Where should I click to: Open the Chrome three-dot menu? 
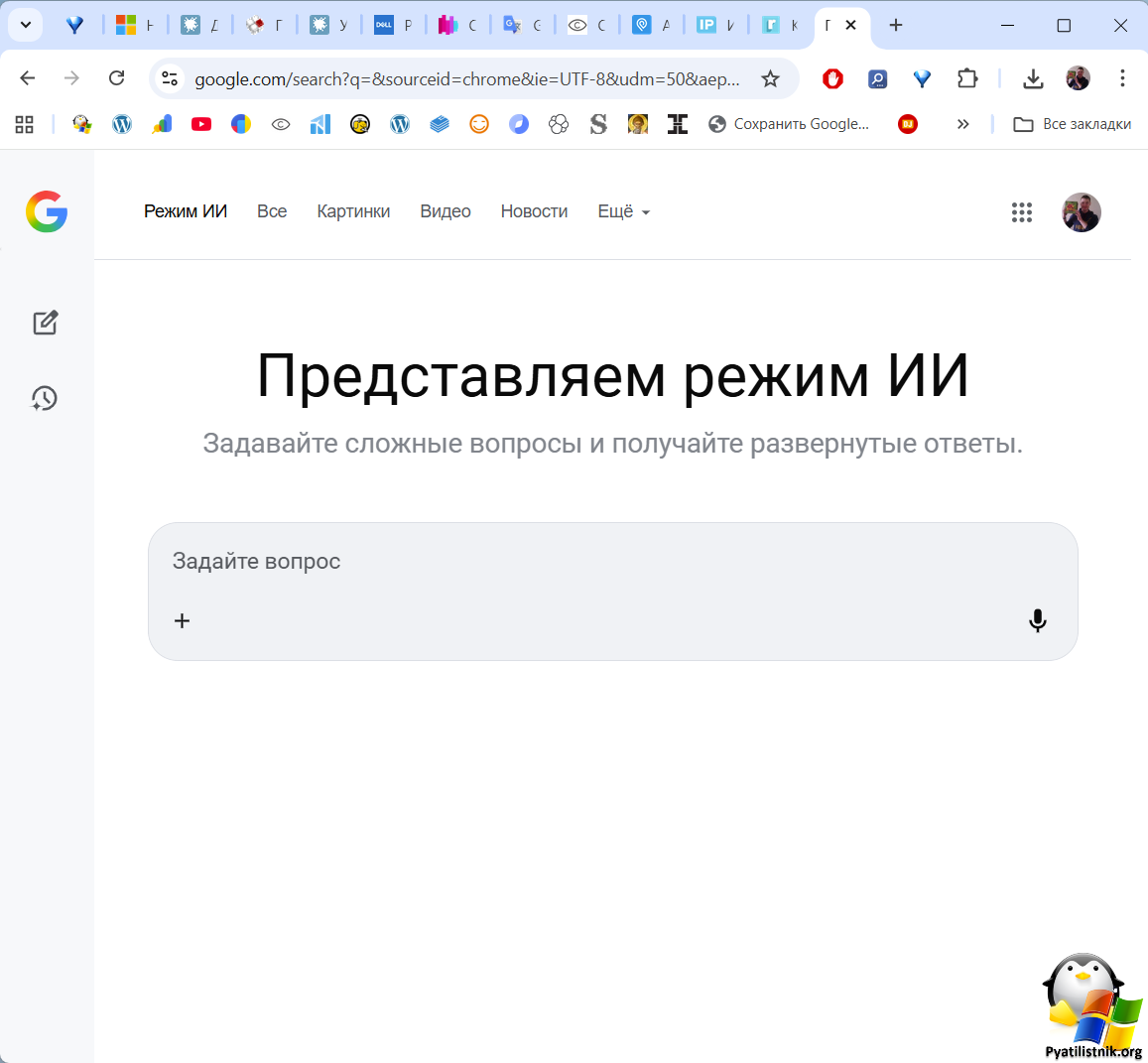[1122, 77]
